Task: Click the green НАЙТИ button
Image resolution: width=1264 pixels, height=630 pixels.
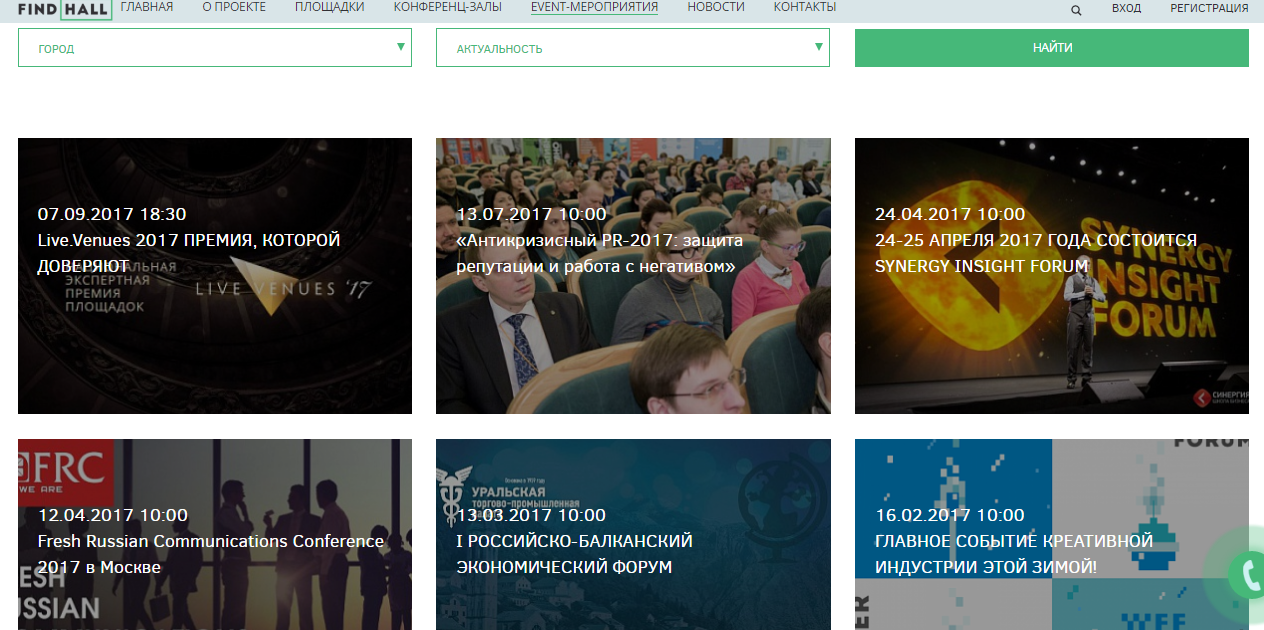Action: [x=1052, y=48]
